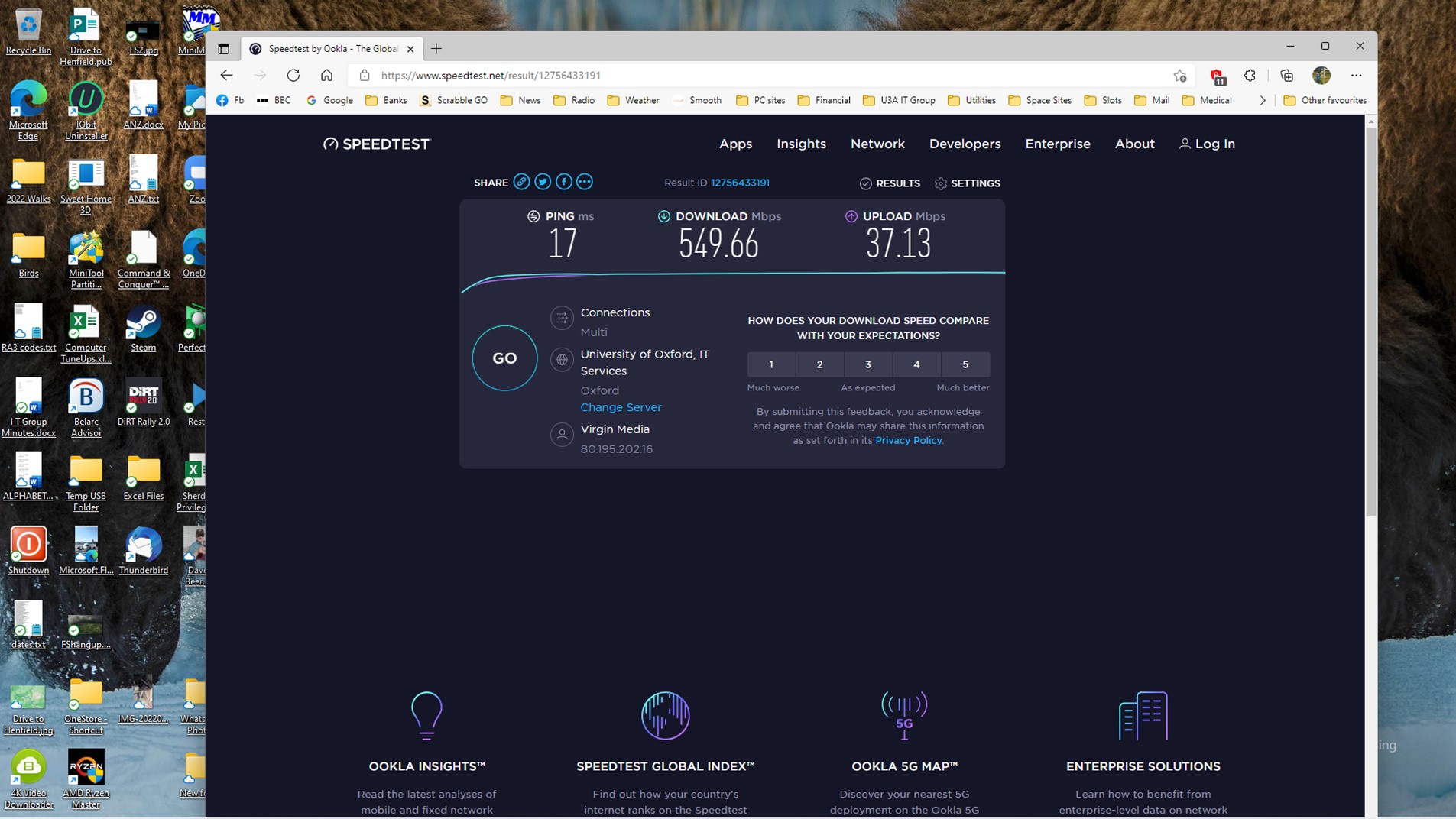Open the Insights menu item
The width and height of the screenshot is (1456, 819).
click(x=801, y=144)
